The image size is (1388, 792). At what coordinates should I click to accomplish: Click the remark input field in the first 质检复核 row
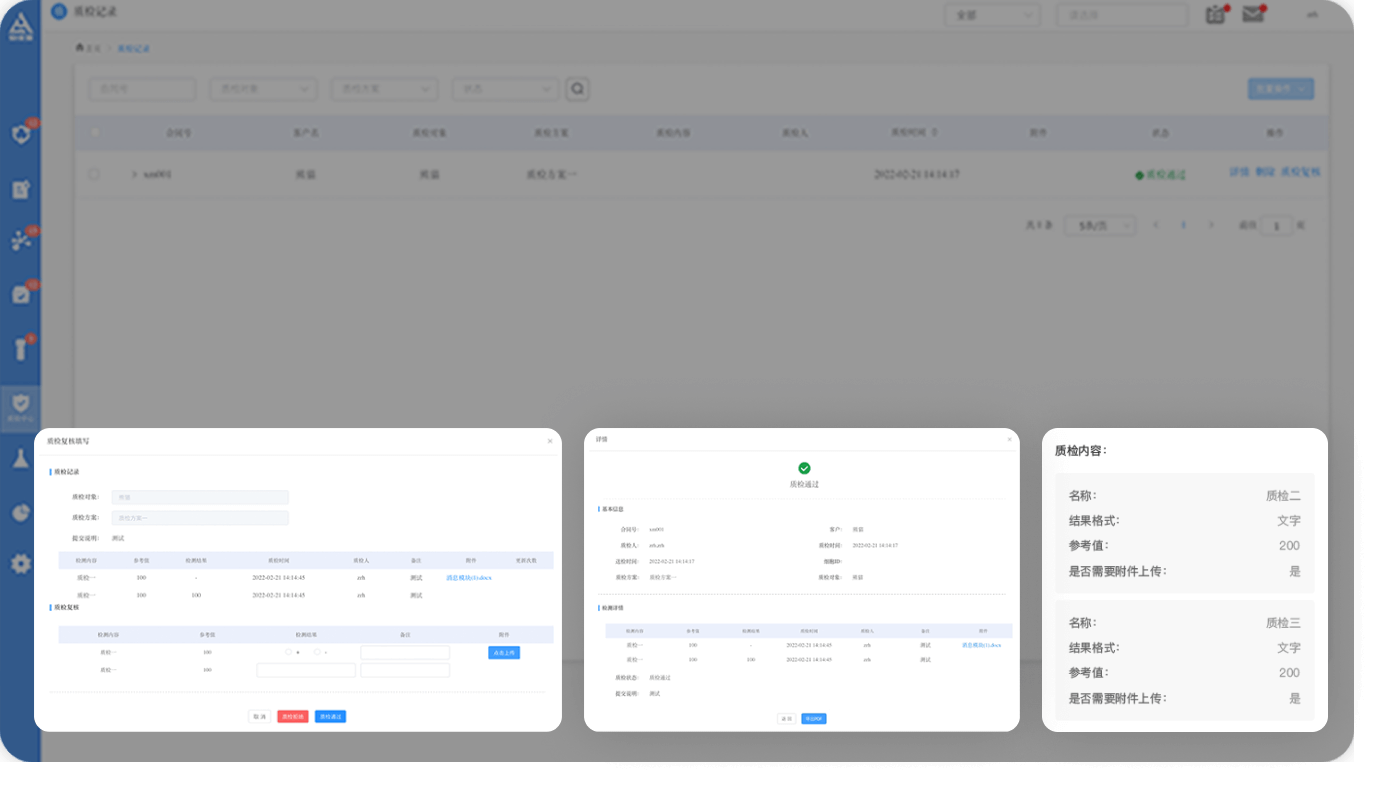coord(405,653)
